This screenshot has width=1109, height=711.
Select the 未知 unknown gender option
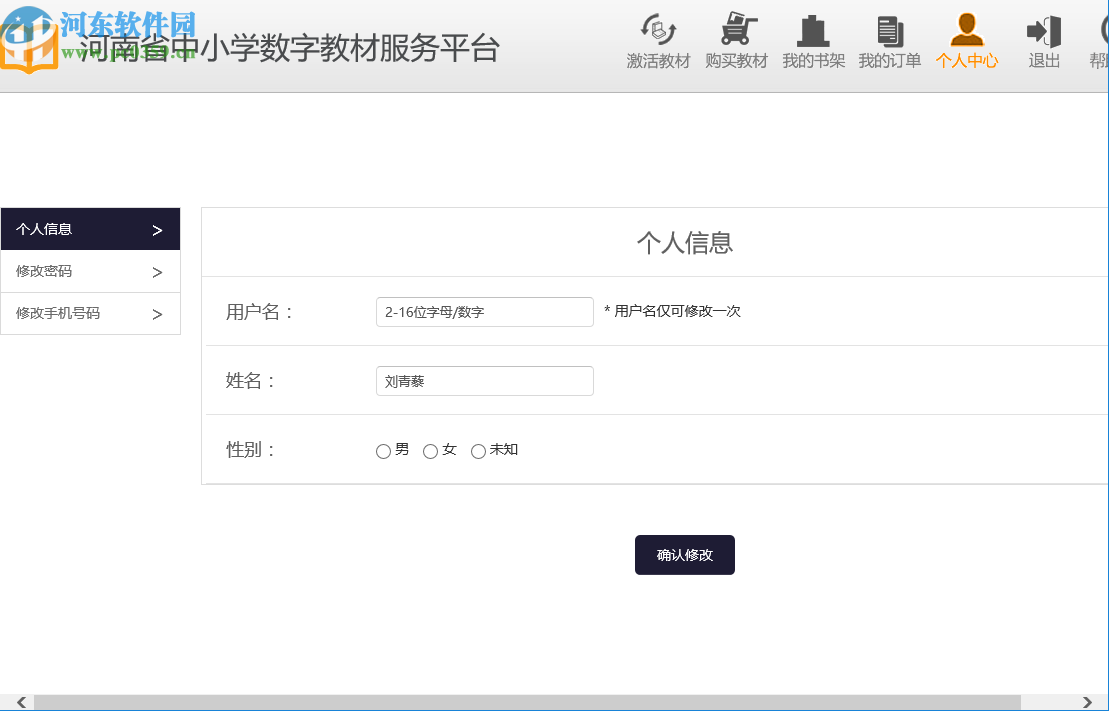[478, 451]
